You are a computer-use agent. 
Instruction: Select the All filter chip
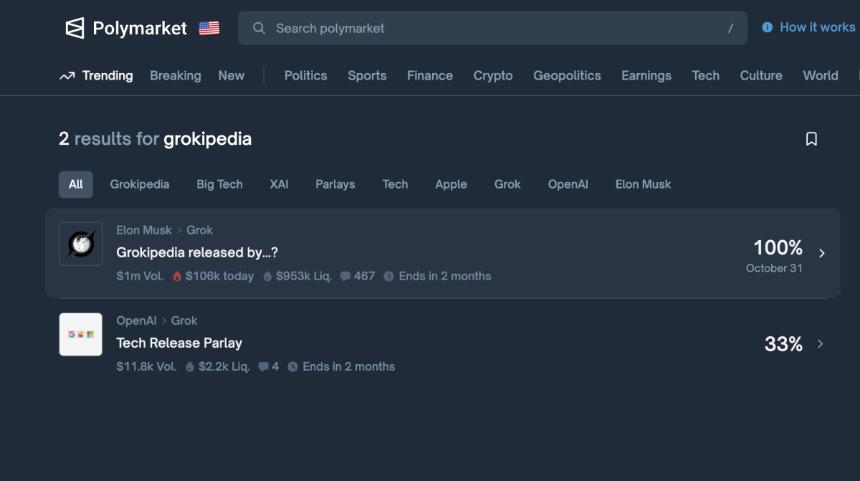tap(76, 184)
